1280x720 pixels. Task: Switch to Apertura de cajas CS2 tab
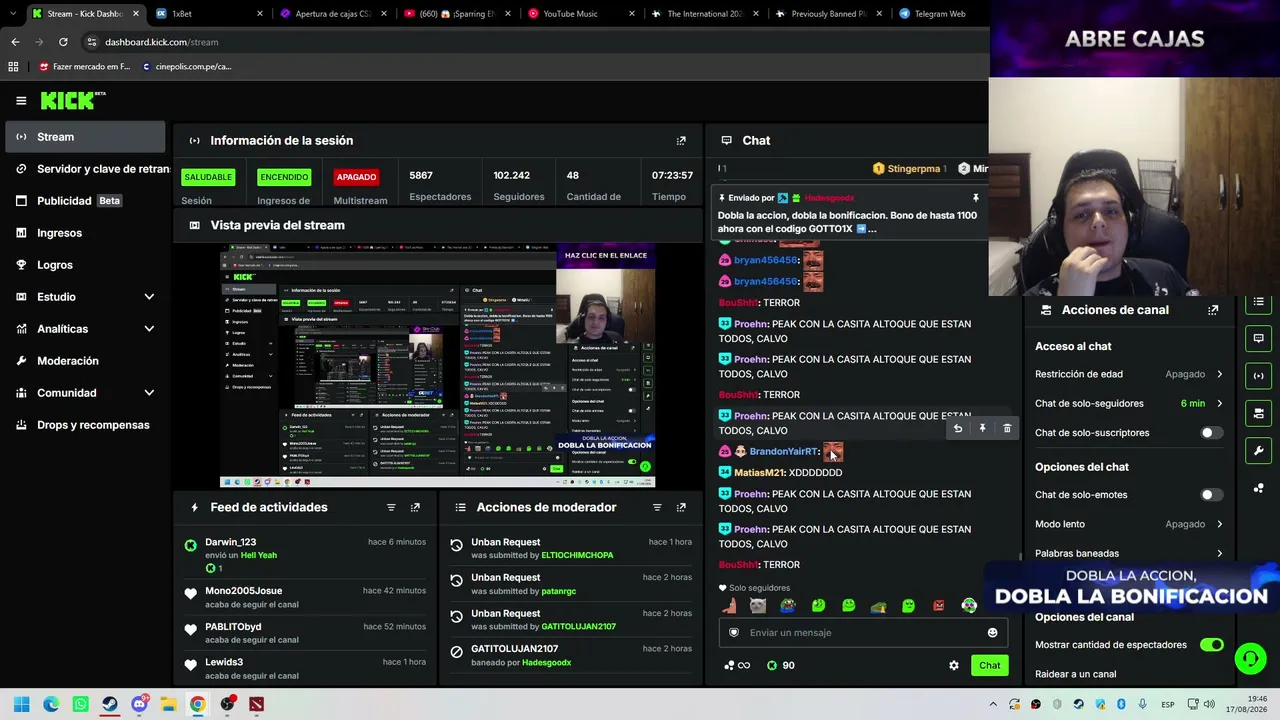pos(331,14)
